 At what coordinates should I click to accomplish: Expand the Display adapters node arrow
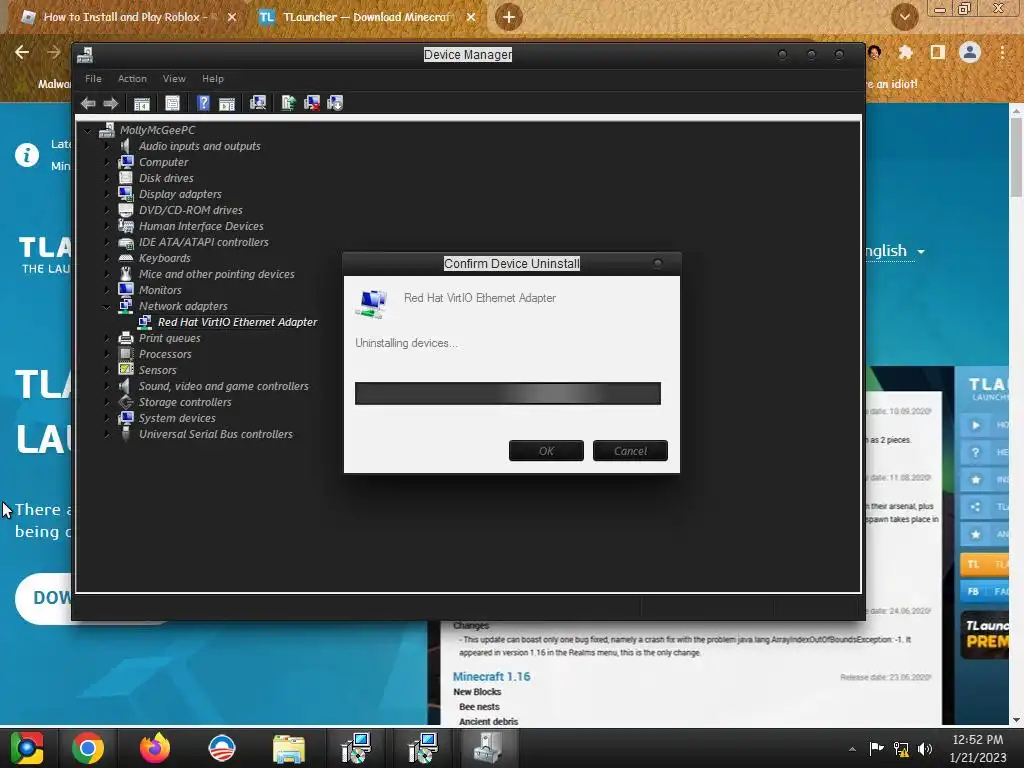tap(107, 194)
